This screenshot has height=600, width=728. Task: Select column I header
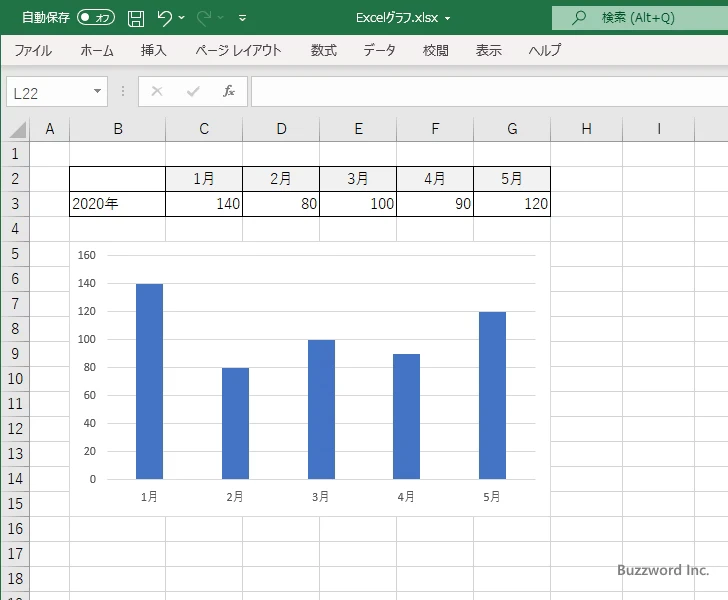pos(659,129)
